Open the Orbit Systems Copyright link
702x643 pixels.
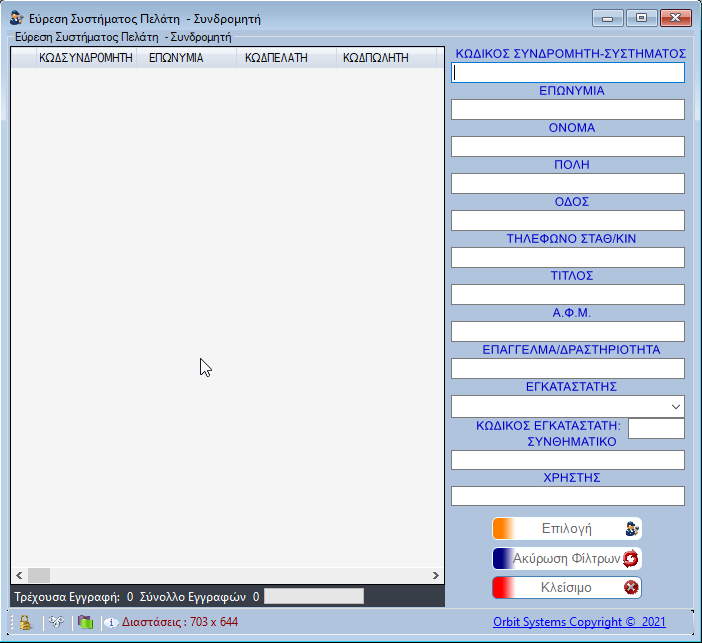pos(579,622)
